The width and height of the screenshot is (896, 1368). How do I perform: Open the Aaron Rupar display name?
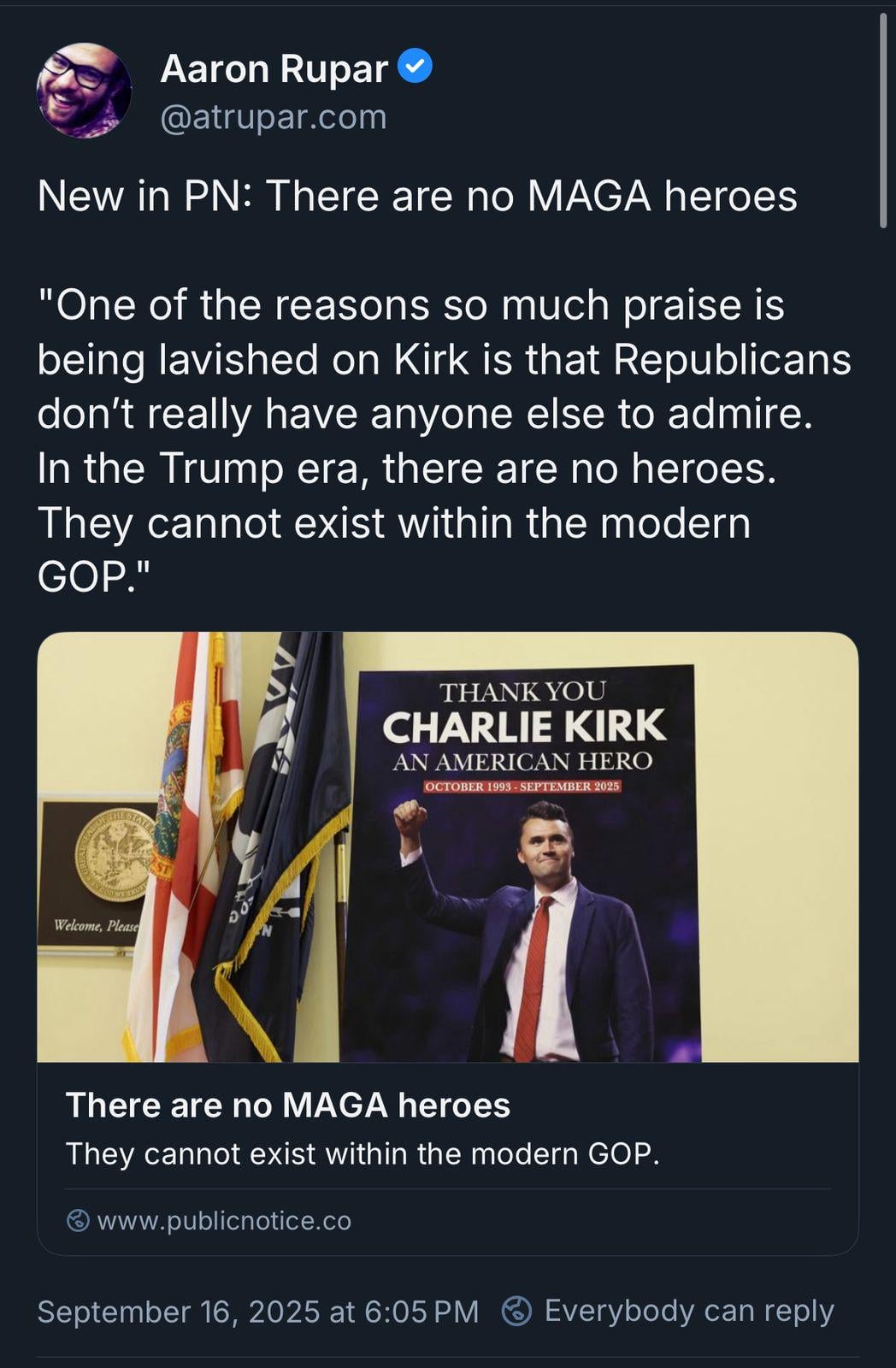click(x=274, y=68)
